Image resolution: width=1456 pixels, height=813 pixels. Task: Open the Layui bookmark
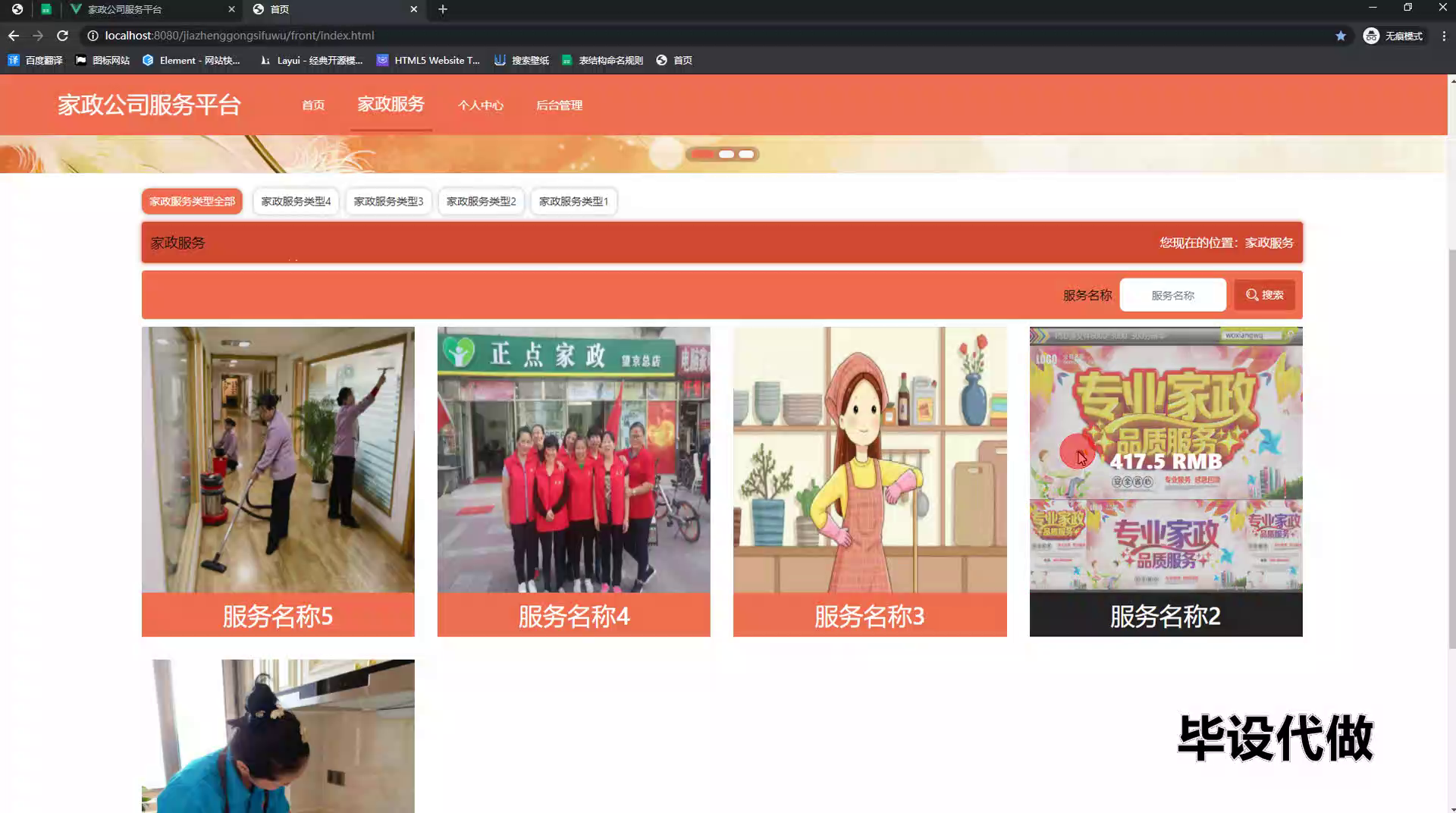point(311,60)
